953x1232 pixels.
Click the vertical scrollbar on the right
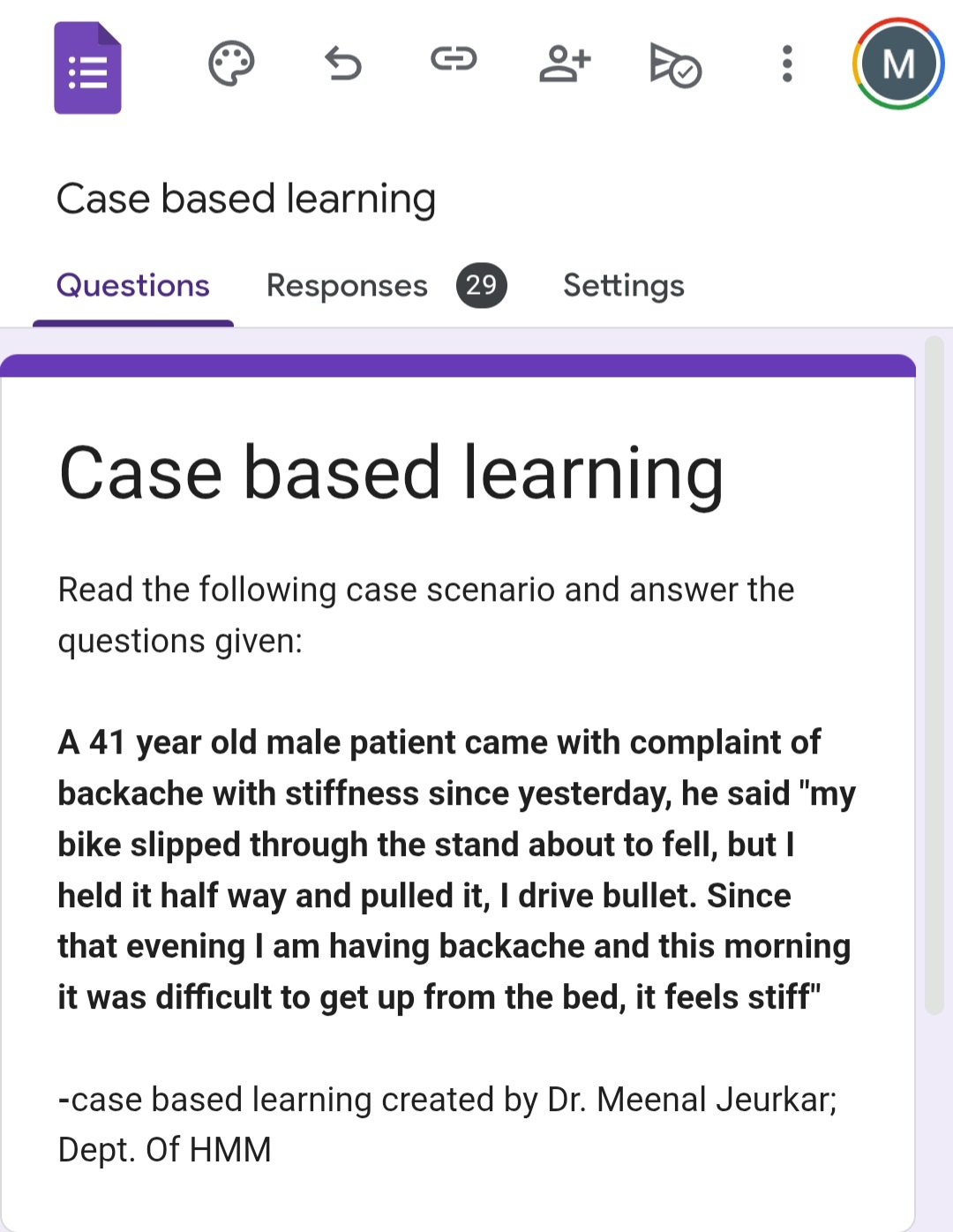tap(934, 675)
